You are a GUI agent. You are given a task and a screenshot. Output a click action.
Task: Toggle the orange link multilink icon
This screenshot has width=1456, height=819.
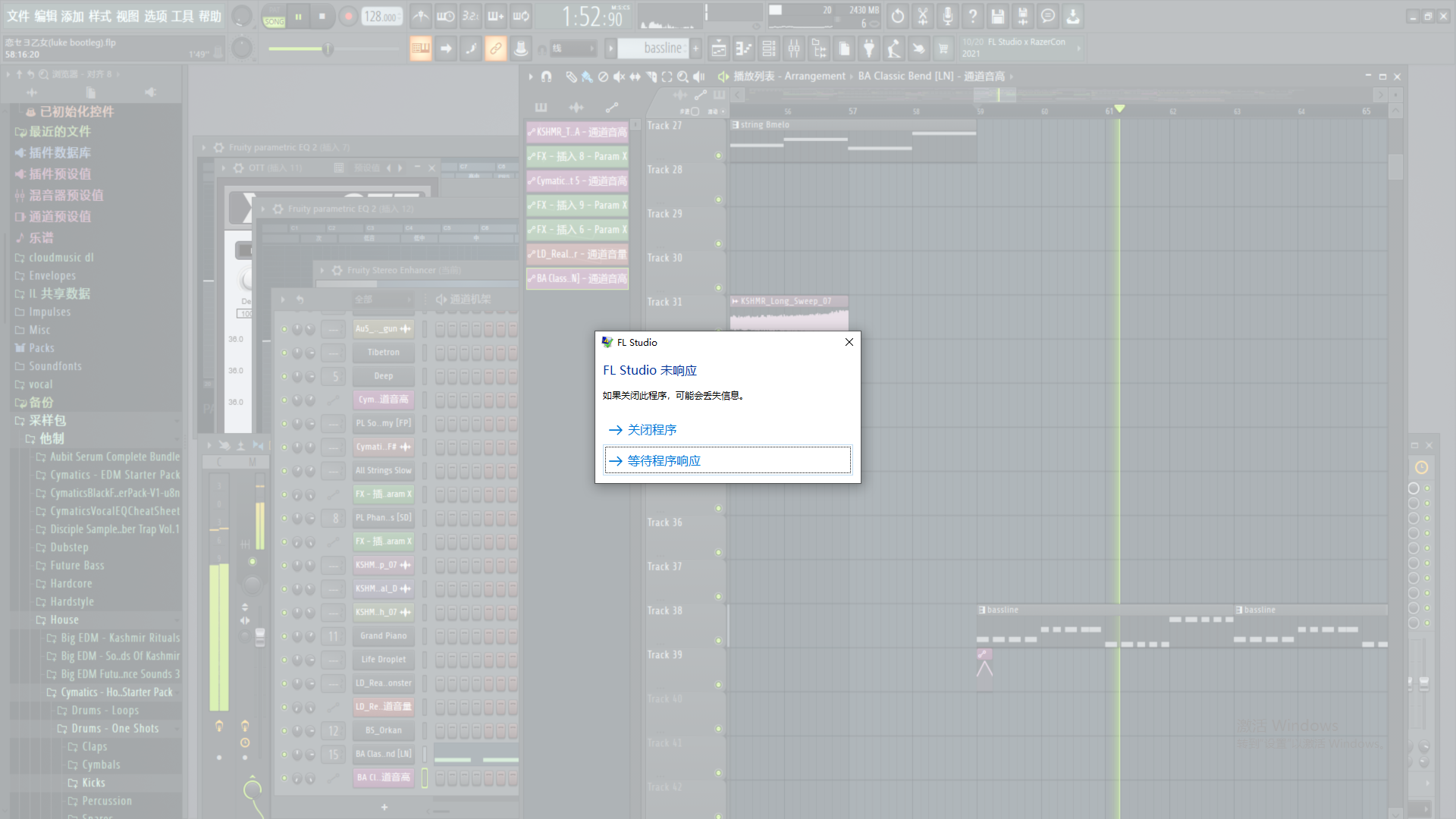(x=496, y=49)
